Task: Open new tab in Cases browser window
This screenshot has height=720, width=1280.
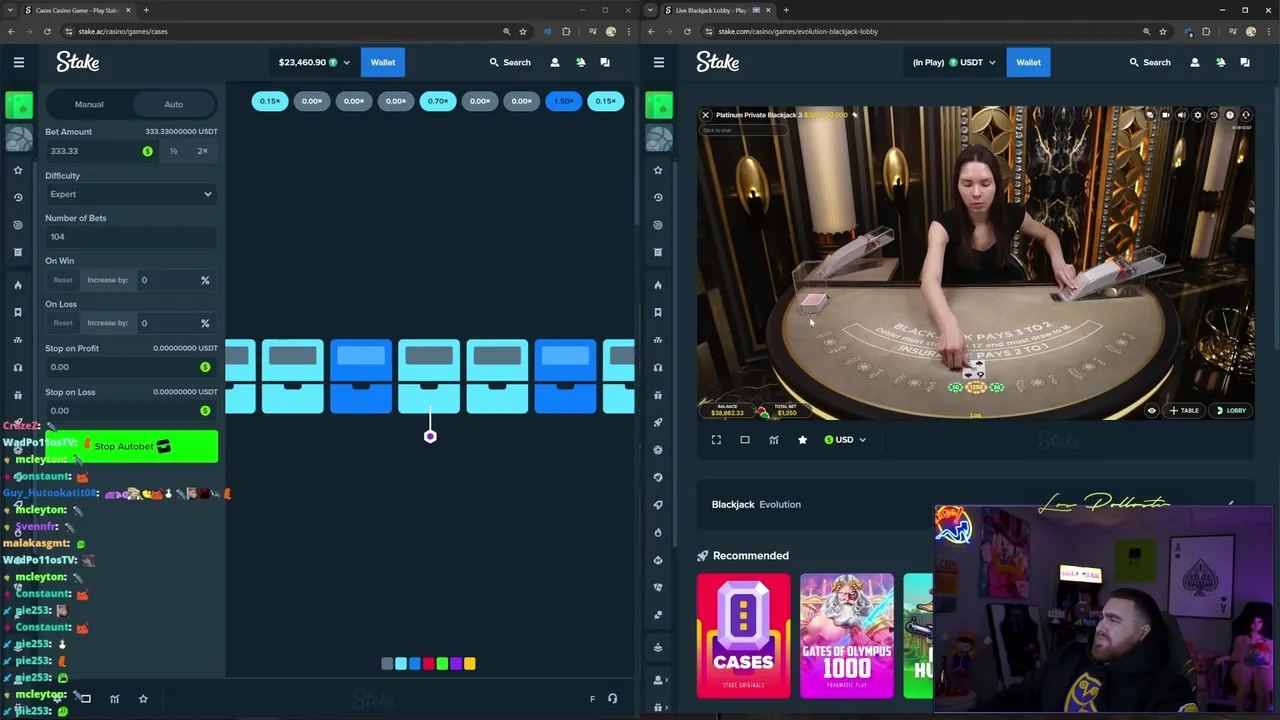Action: click(x=146, y=10)
